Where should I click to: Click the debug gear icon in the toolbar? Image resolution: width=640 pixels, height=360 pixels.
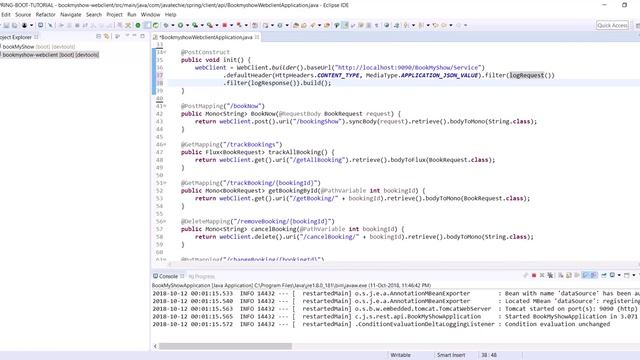point(166,25)
